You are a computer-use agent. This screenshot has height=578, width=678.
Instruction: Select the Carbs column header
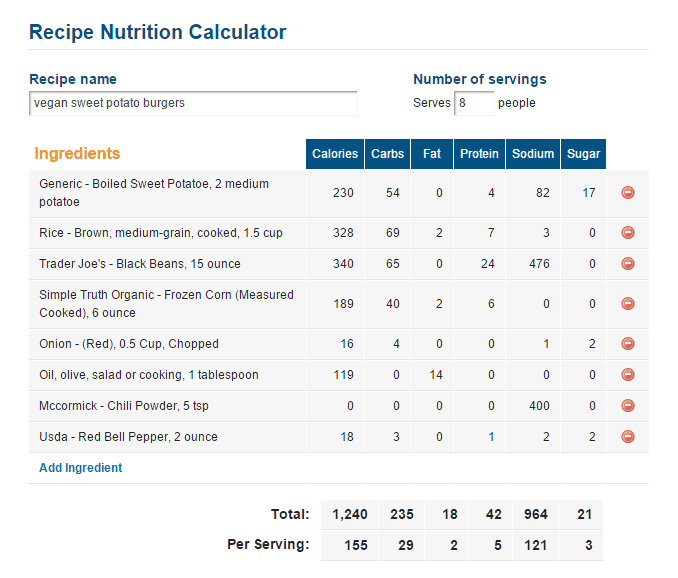tap(387, 154)
